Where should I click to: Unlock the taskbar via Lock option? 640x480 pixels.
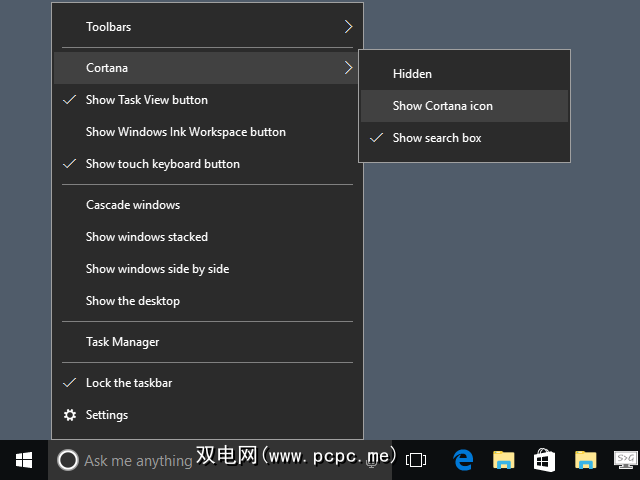click(129, 383)
